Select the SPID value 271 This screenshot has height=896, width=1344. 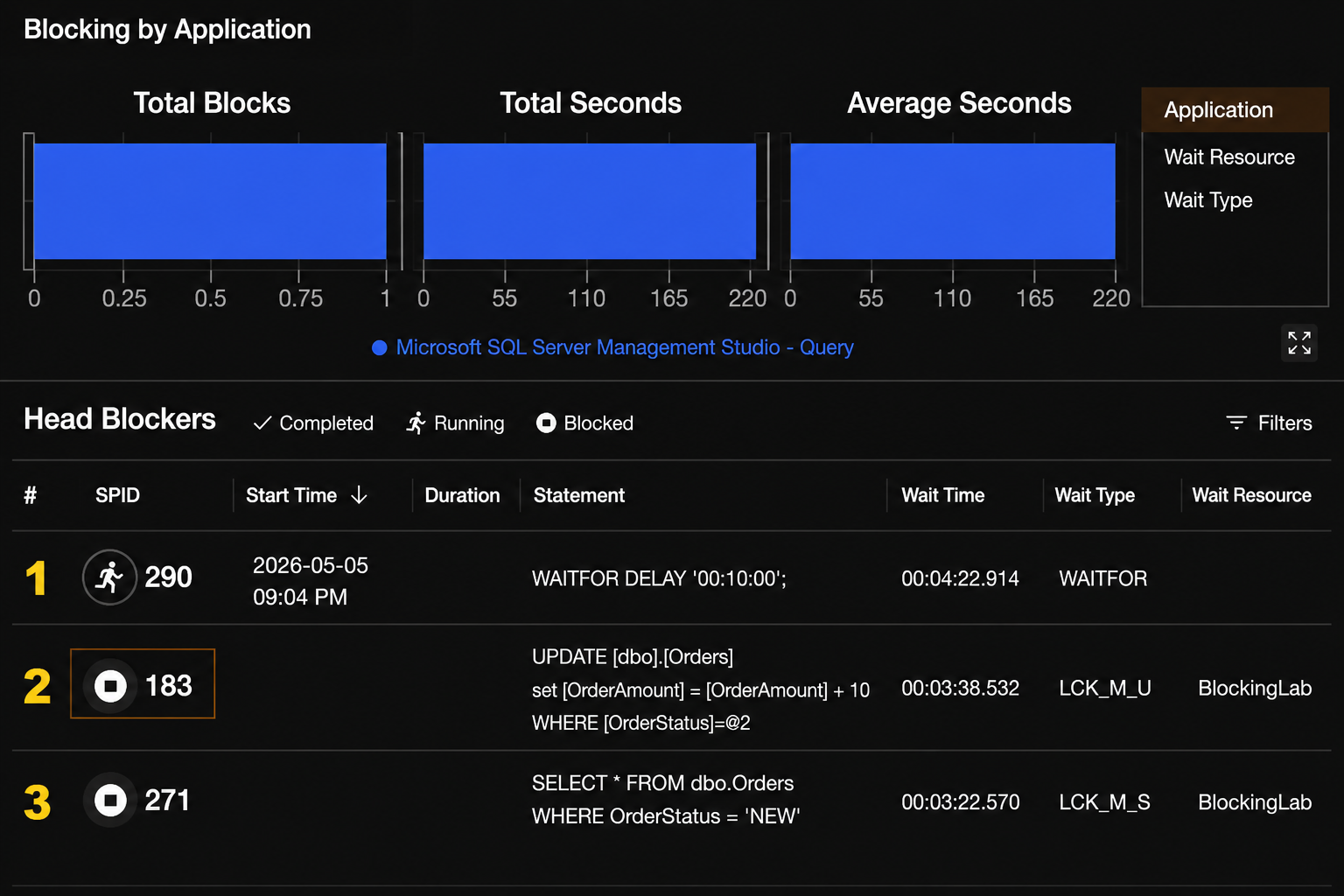pyautogui.click(x=167, y=800)
